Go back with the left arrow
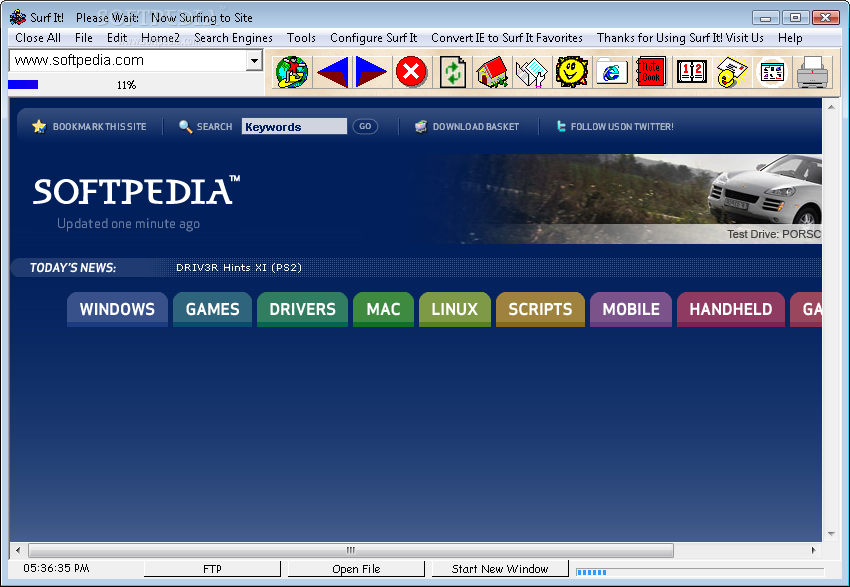 click(x=332, y=72)
